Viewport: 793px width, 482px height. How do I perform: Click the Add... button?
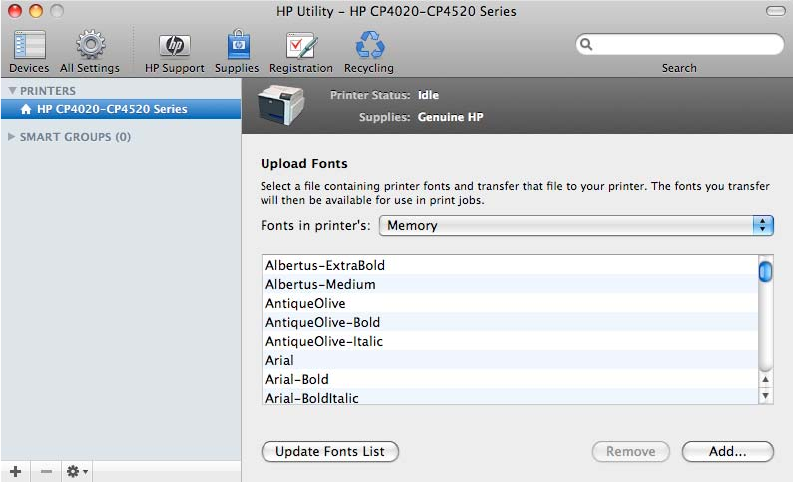727,451
